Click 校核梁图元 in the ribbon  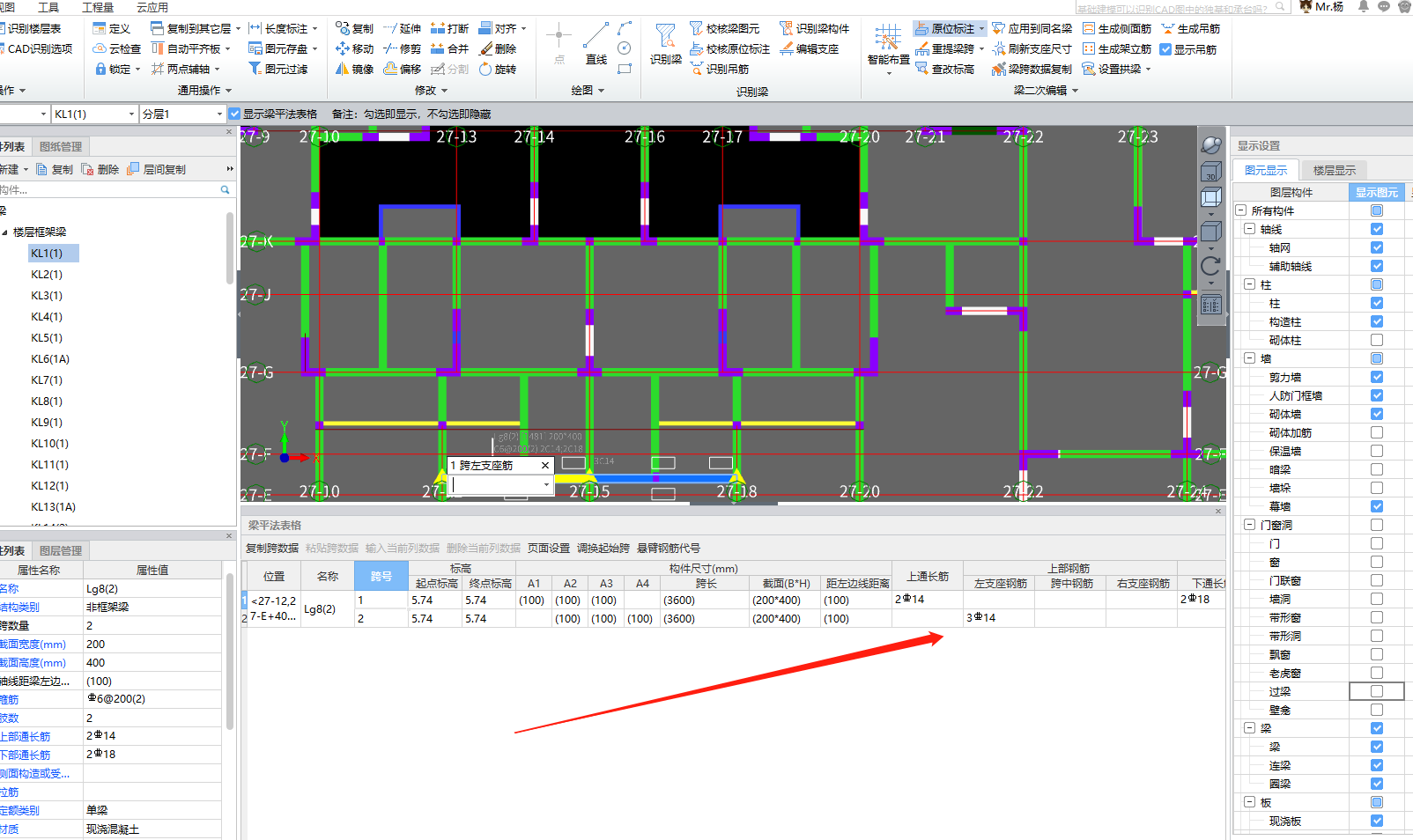point(724,29)
